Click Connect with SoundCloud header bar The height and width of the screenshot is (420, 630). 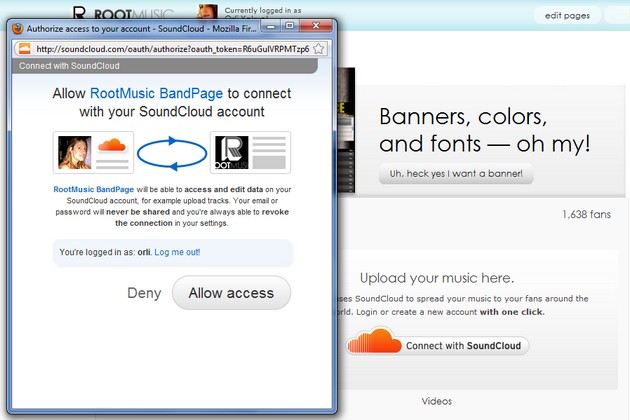point(165,66)
